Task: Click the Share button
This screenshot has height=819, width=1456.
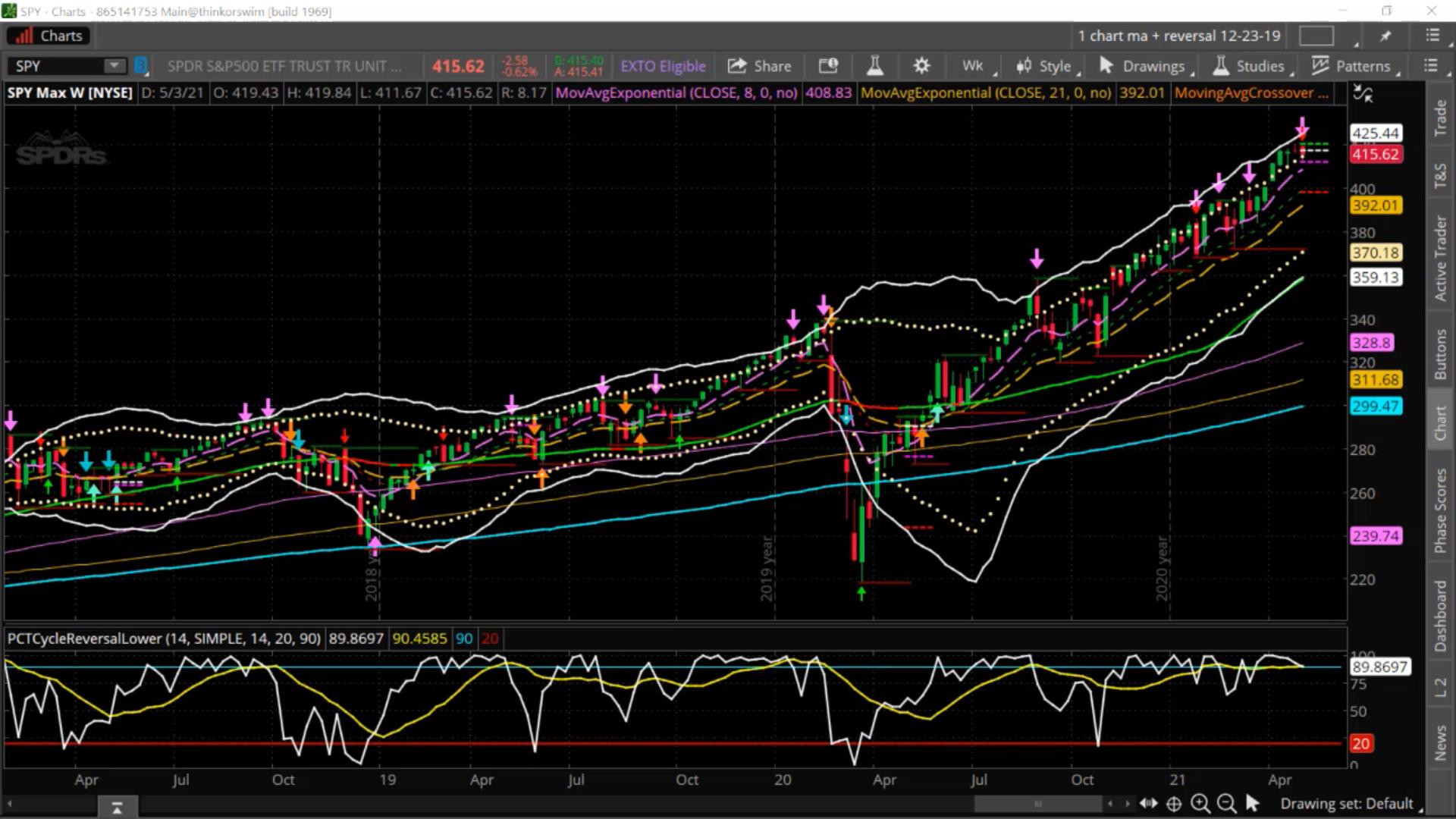Action: (759, 66)
